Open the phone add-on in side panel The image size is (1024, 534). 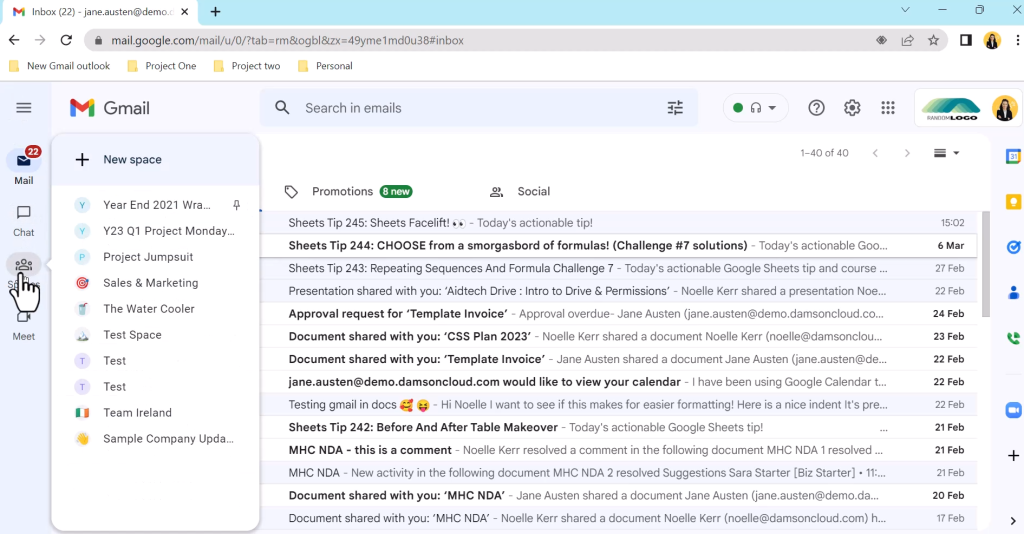point(1013,338)
